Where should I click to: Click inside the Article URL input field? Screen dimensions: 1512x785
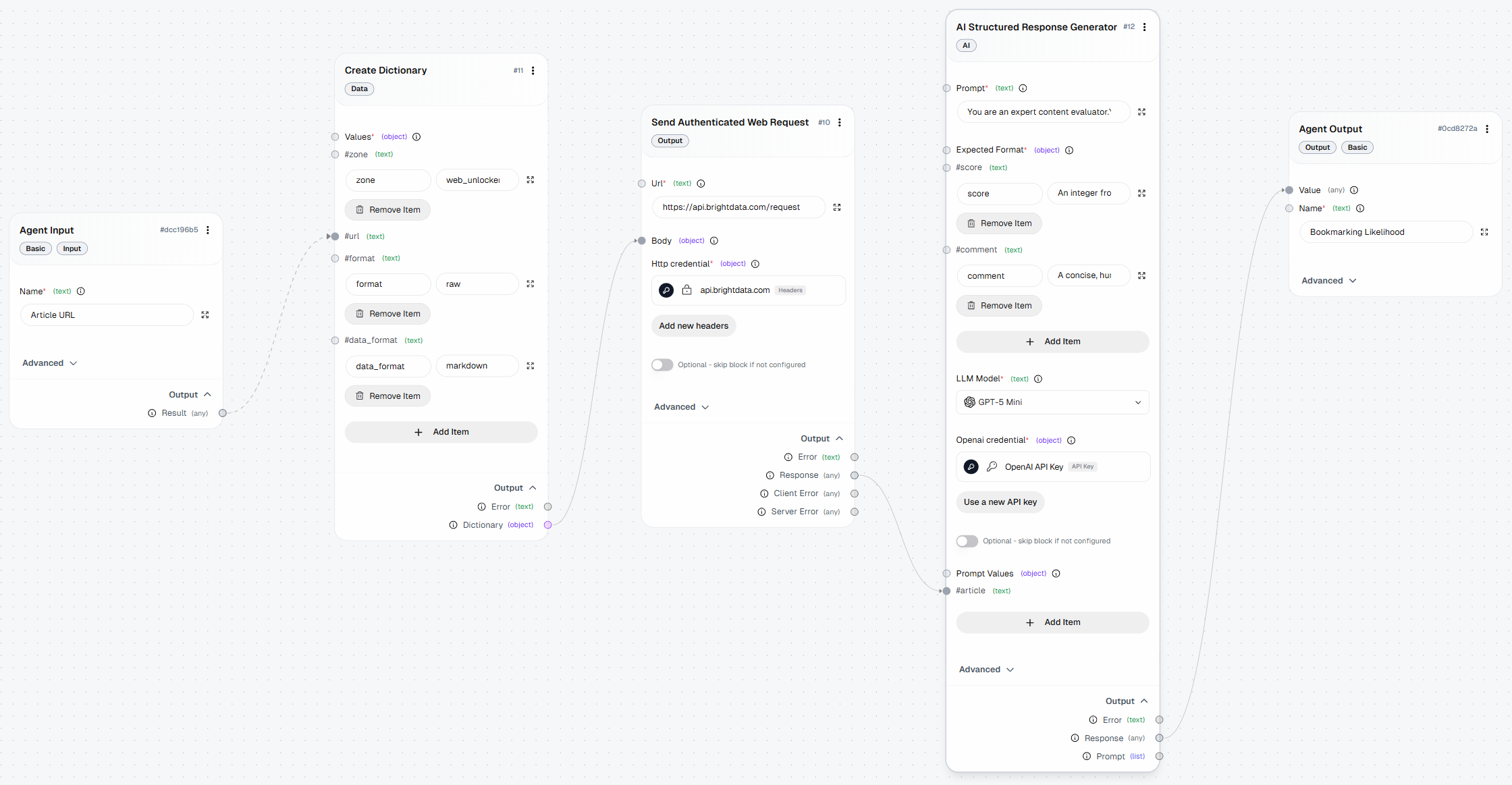click(106, 315)
